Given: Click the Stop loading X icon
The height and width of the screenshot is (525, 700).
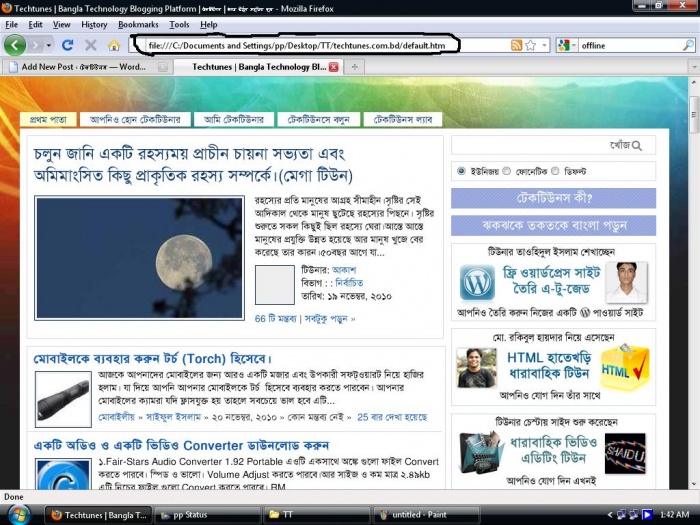Looking at the screenshot, I should coord(91,45).
